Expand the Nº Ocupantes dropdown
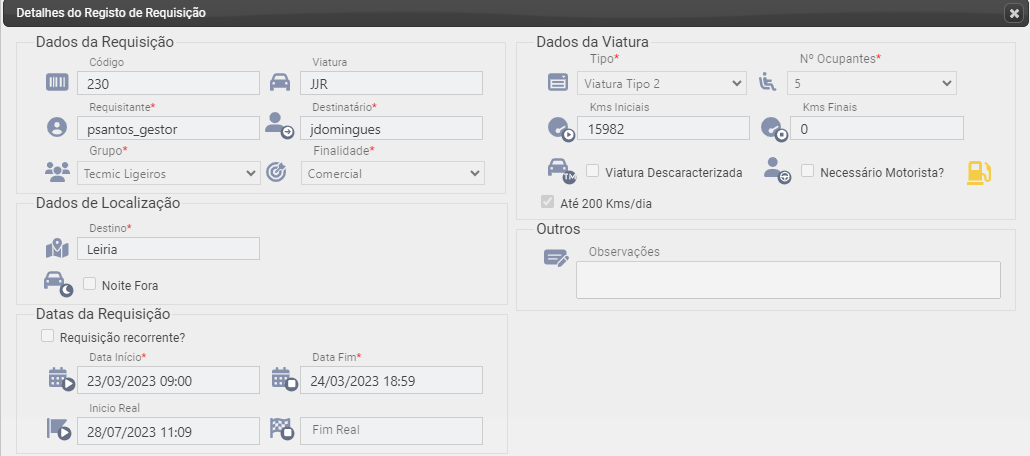The height and width of the screenshot is (456, 1030). (x=872, y=83)
